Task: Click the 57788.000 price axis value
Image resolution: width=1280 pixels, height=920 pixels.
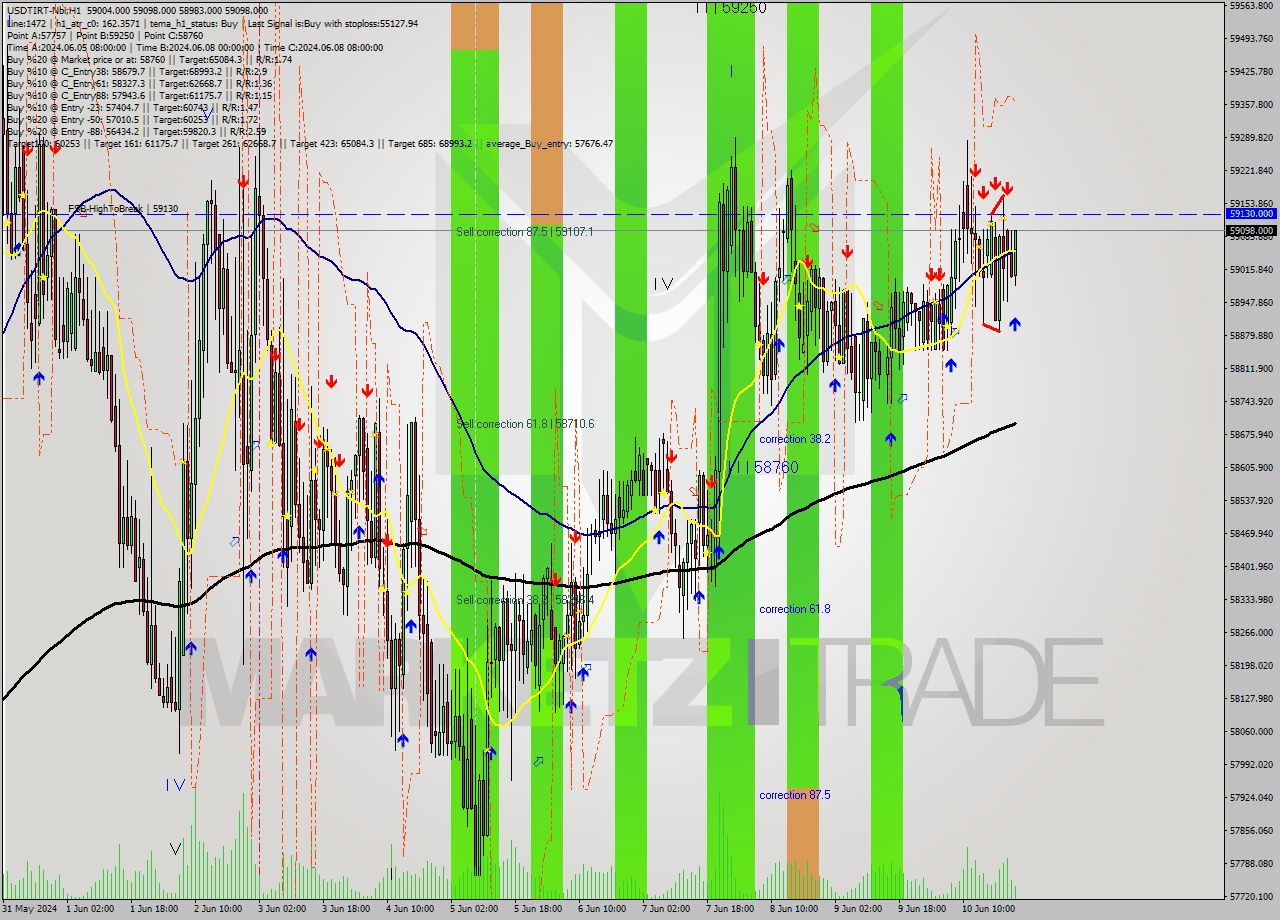Action: (1252, 863)
